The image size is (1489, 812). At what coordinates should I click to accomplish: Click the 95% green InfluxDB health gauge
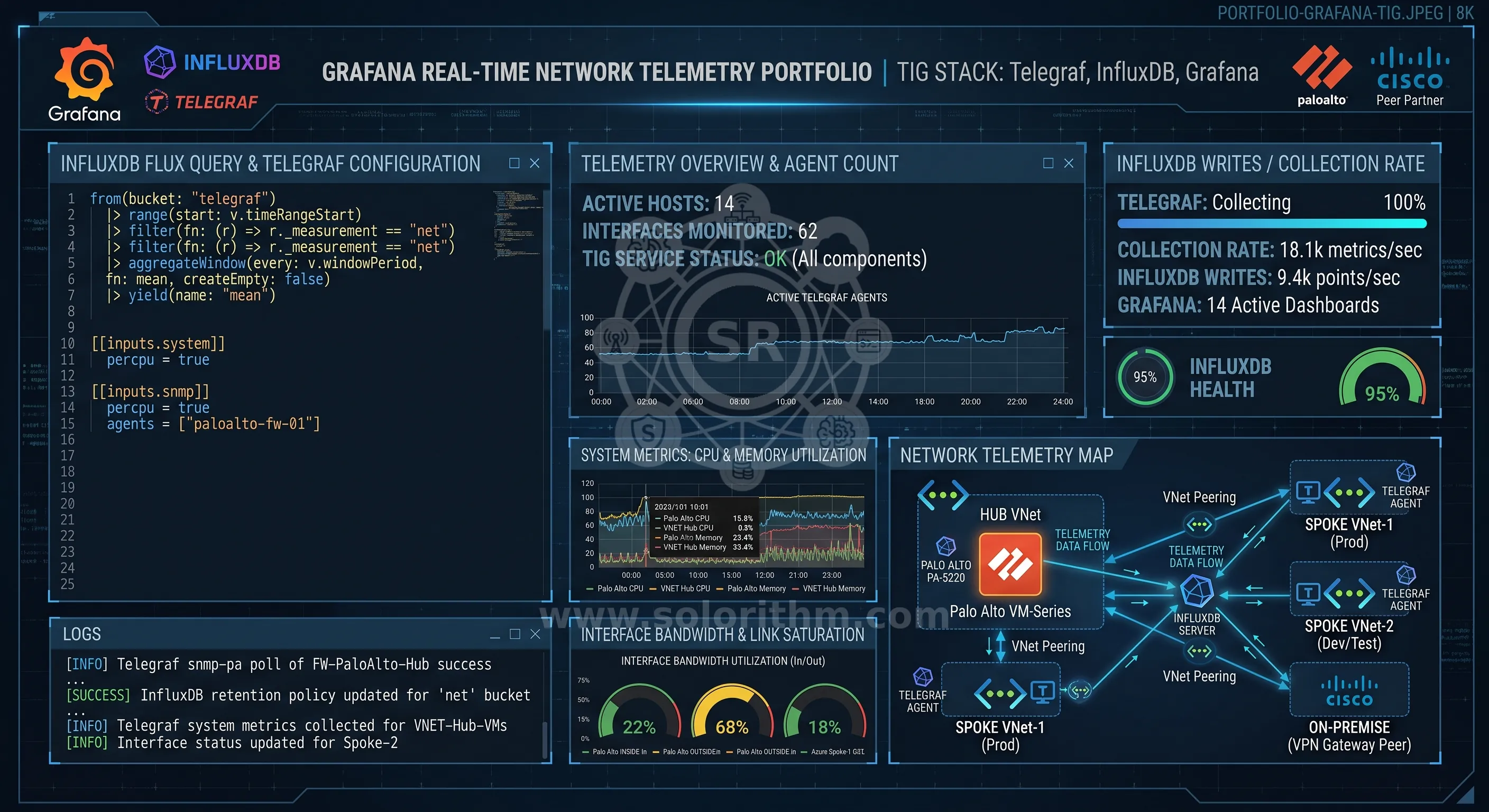click(1382, 377)
